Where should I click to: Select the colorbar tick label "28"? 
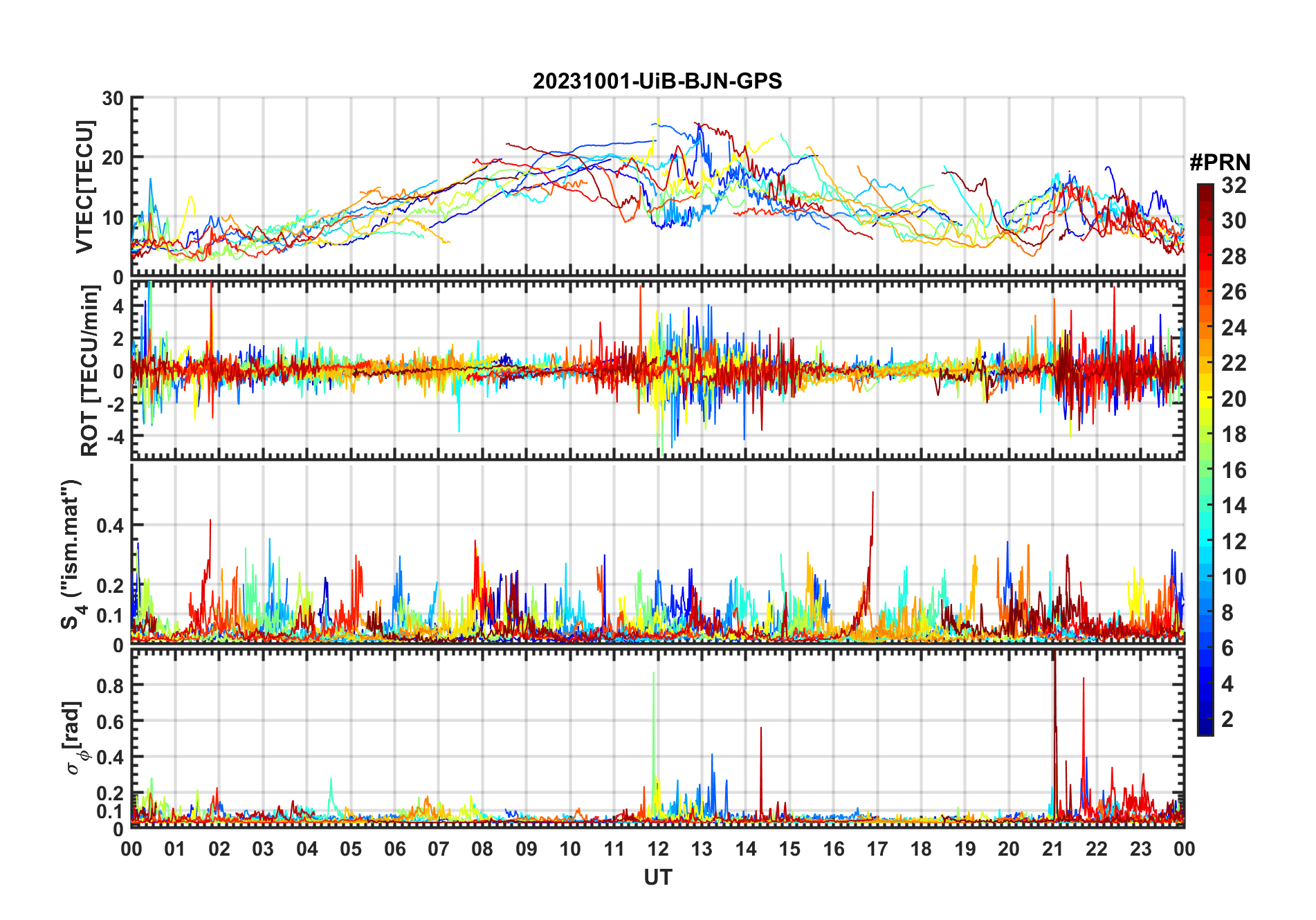(1234, 256)
